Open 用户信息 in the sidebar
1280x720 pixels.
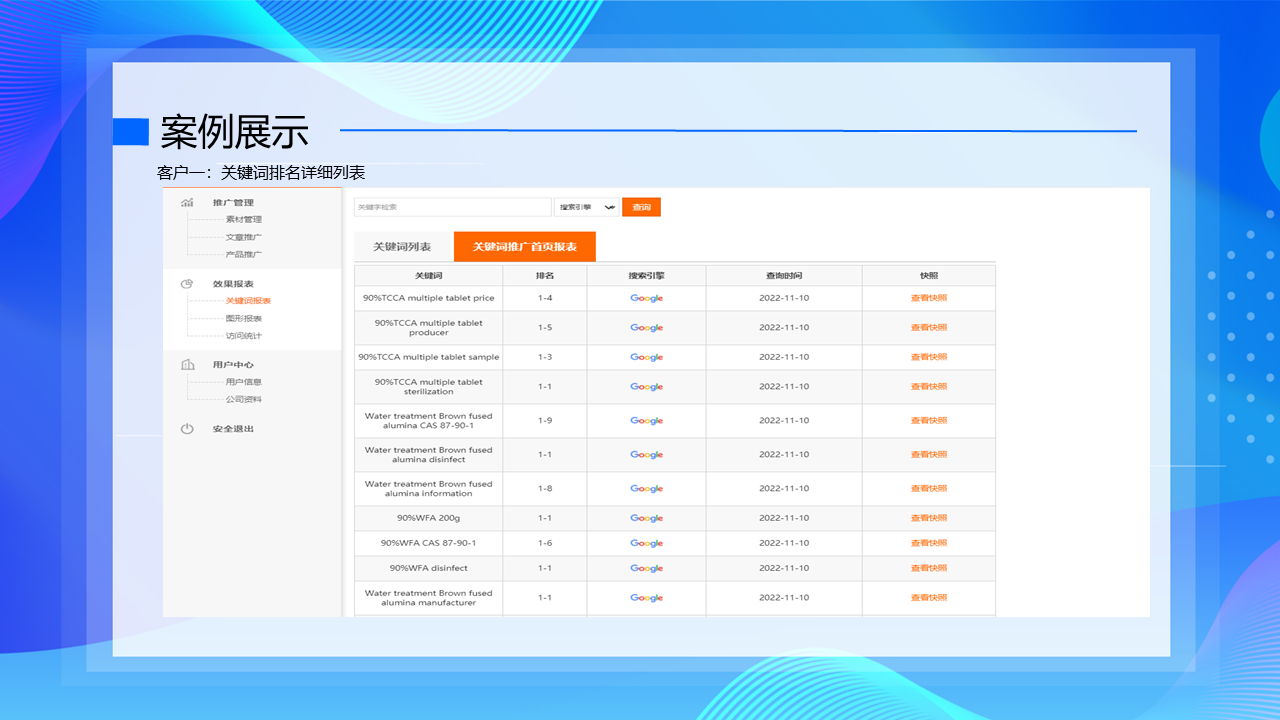click(x=243, y=381)
